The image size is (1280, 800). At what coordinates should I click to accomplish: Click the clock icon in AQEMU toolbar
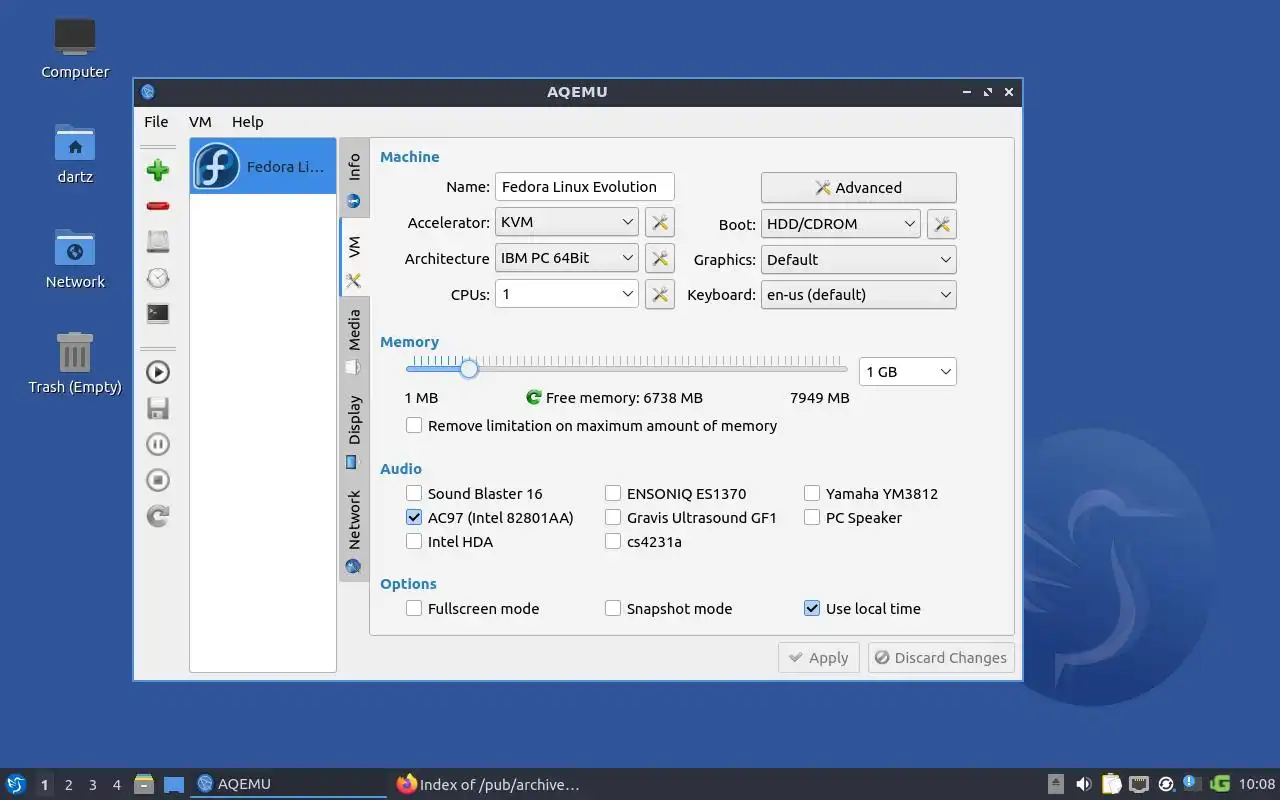158,277
